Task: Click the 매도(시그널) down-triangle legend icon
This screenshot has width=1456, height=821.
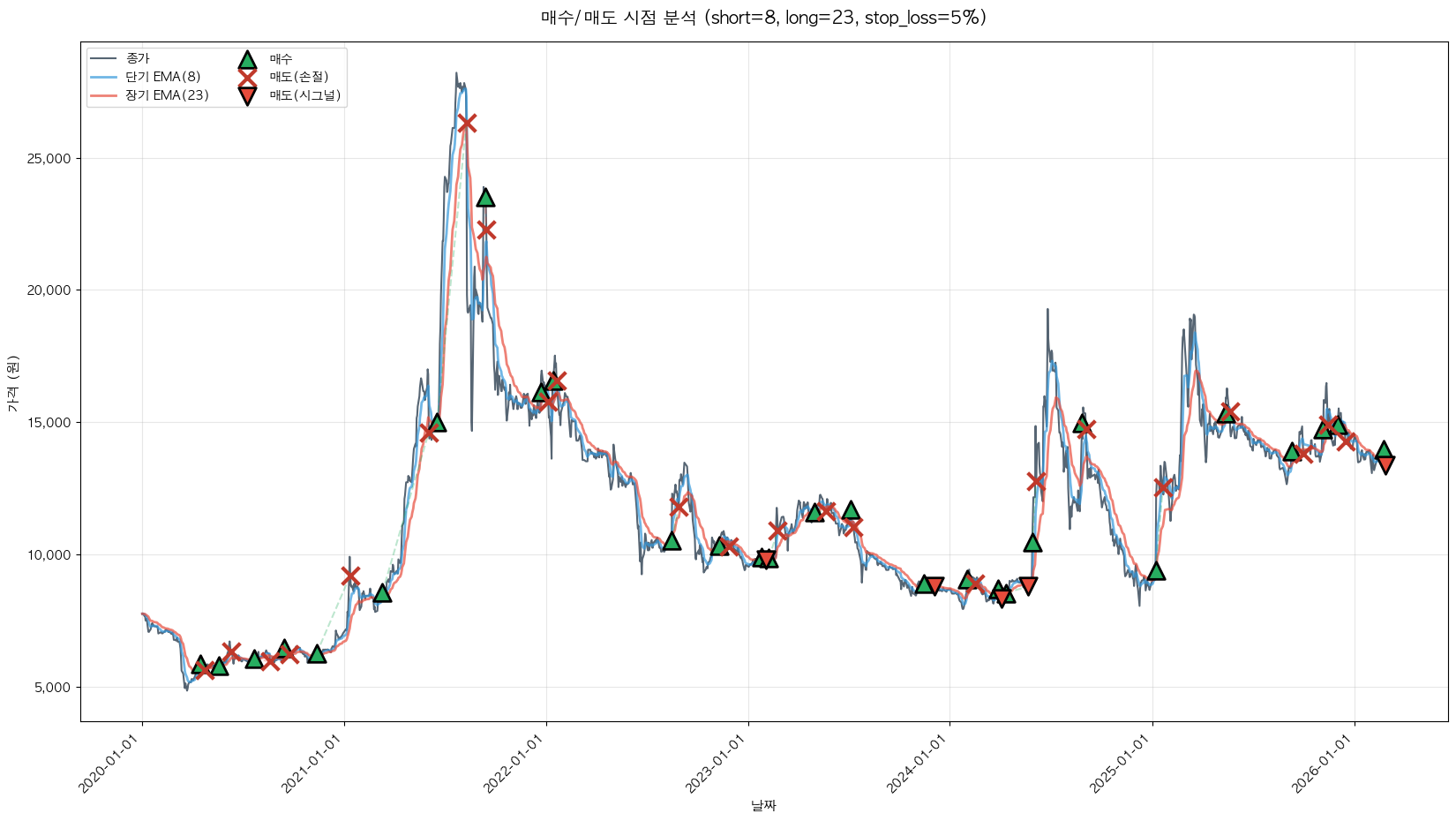Action: click(x=247, y=96)
